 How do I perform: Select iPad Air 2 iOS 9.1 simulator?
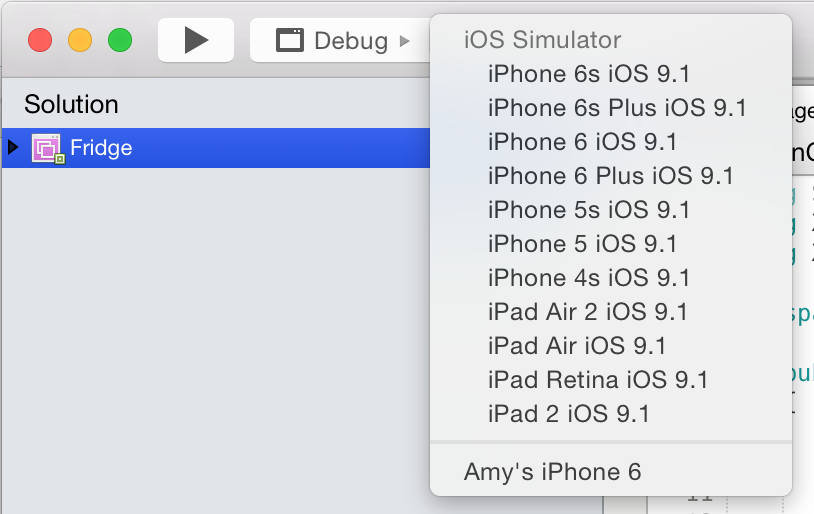tap(611, 312)
